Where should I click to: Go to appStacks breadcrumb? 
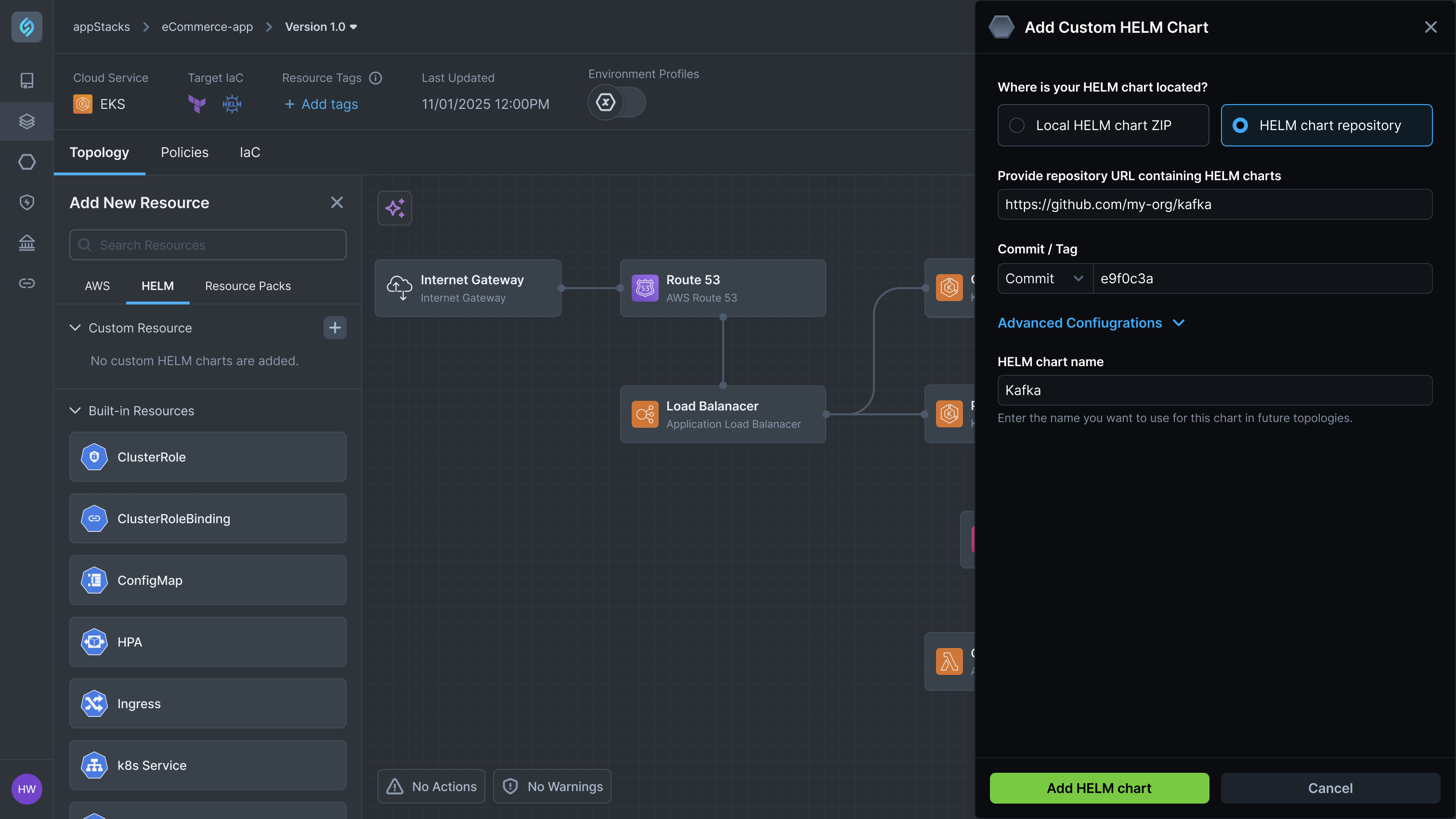pyautogui.click(x=102, y=26)
